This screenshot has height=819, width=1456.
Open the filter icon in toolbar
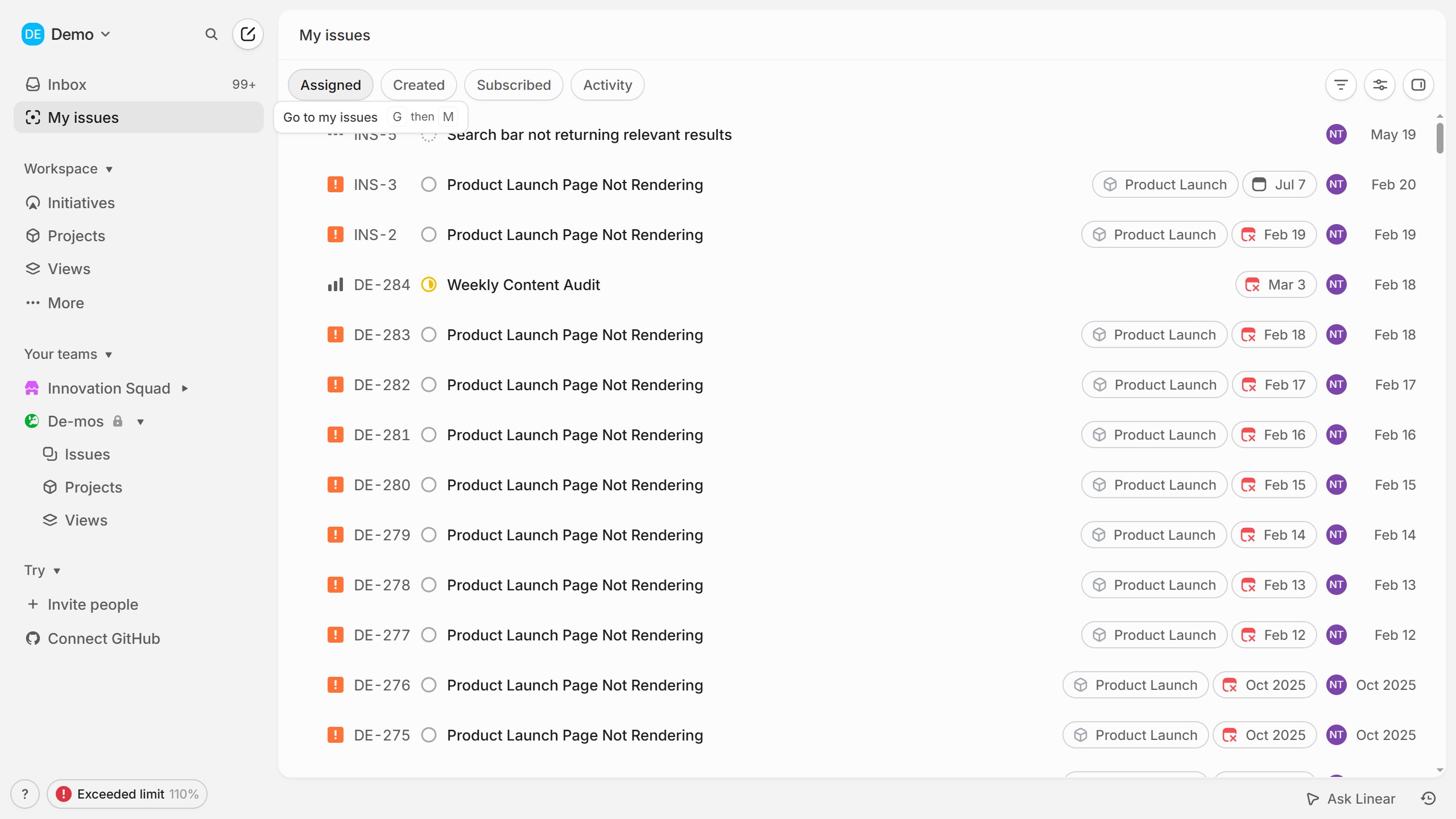1341,85
